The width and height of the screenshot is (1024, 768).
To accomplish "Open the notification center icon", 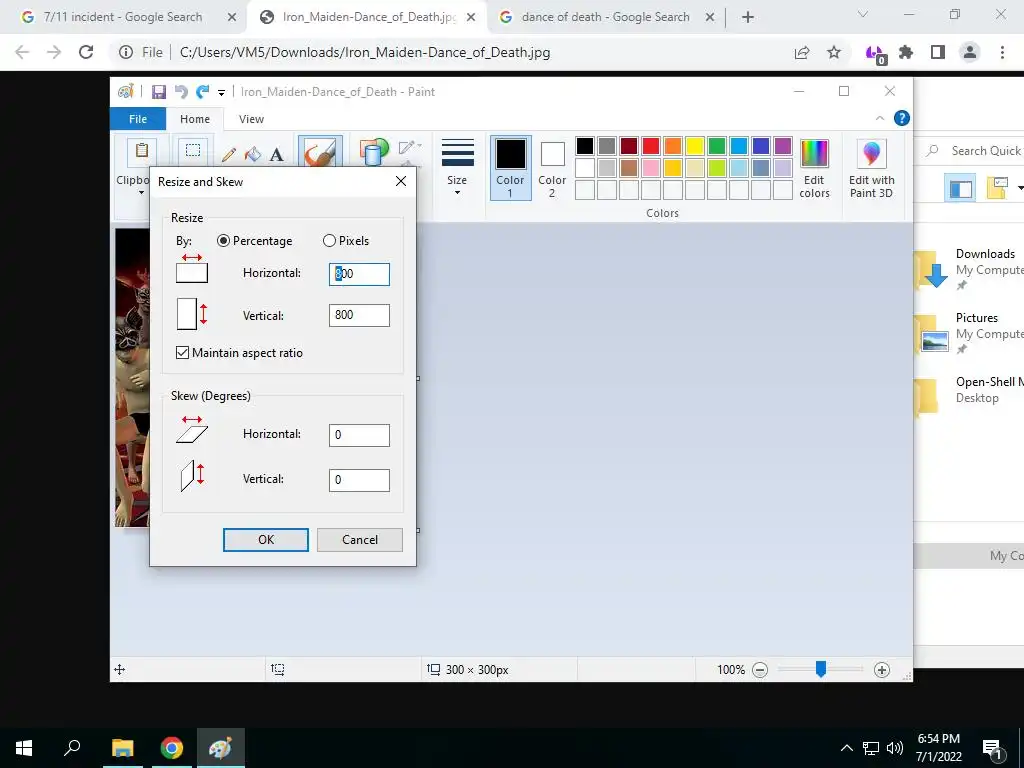I will click(x=992, y=748).
